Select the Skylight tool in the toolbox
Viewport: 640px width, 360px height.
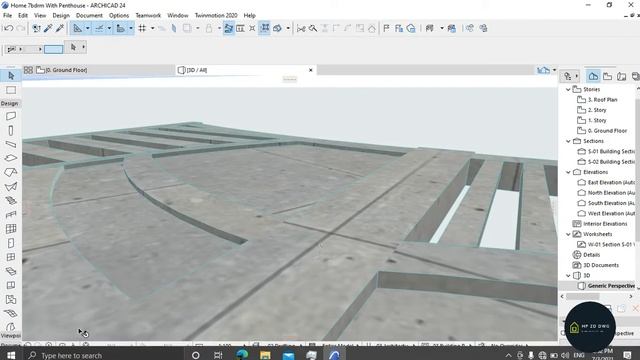(x=11, y=271)
